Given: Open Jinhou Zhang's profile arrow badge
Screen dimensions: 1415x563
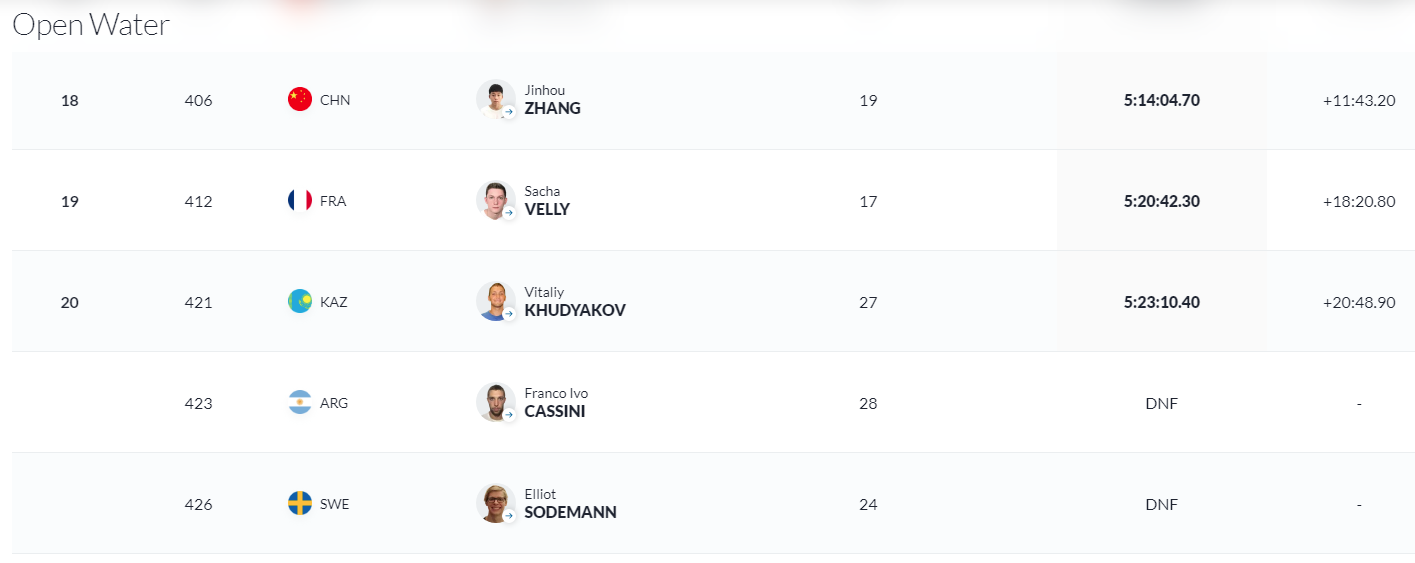Looking at the screenshot, I should 509,112.
